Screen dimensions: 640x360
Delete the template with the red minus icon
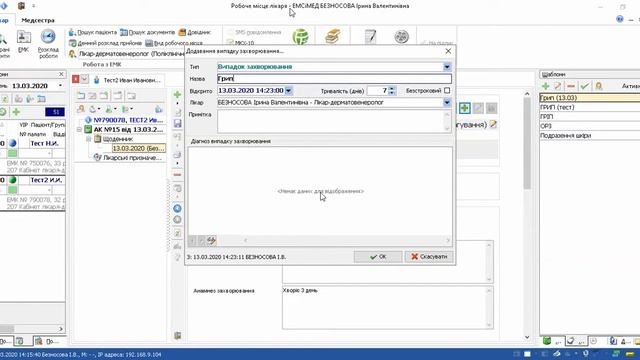tap(571, 86)
